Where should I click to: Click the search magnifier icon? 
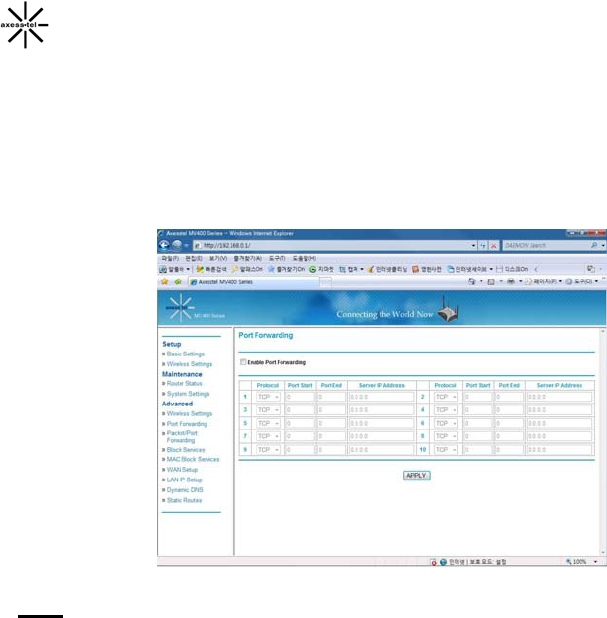[594, 245]
